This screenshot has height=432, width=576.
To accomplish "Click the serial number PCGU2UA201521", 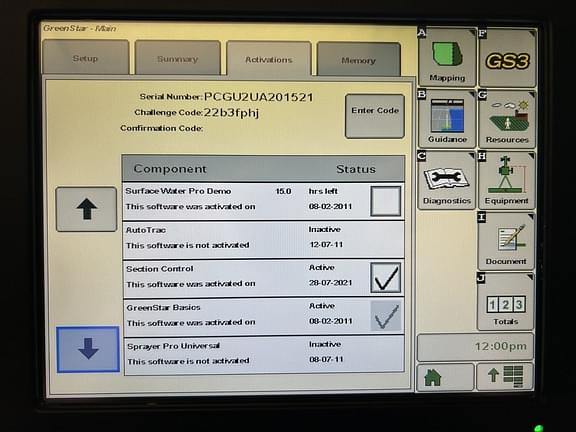I will [259, 97].
